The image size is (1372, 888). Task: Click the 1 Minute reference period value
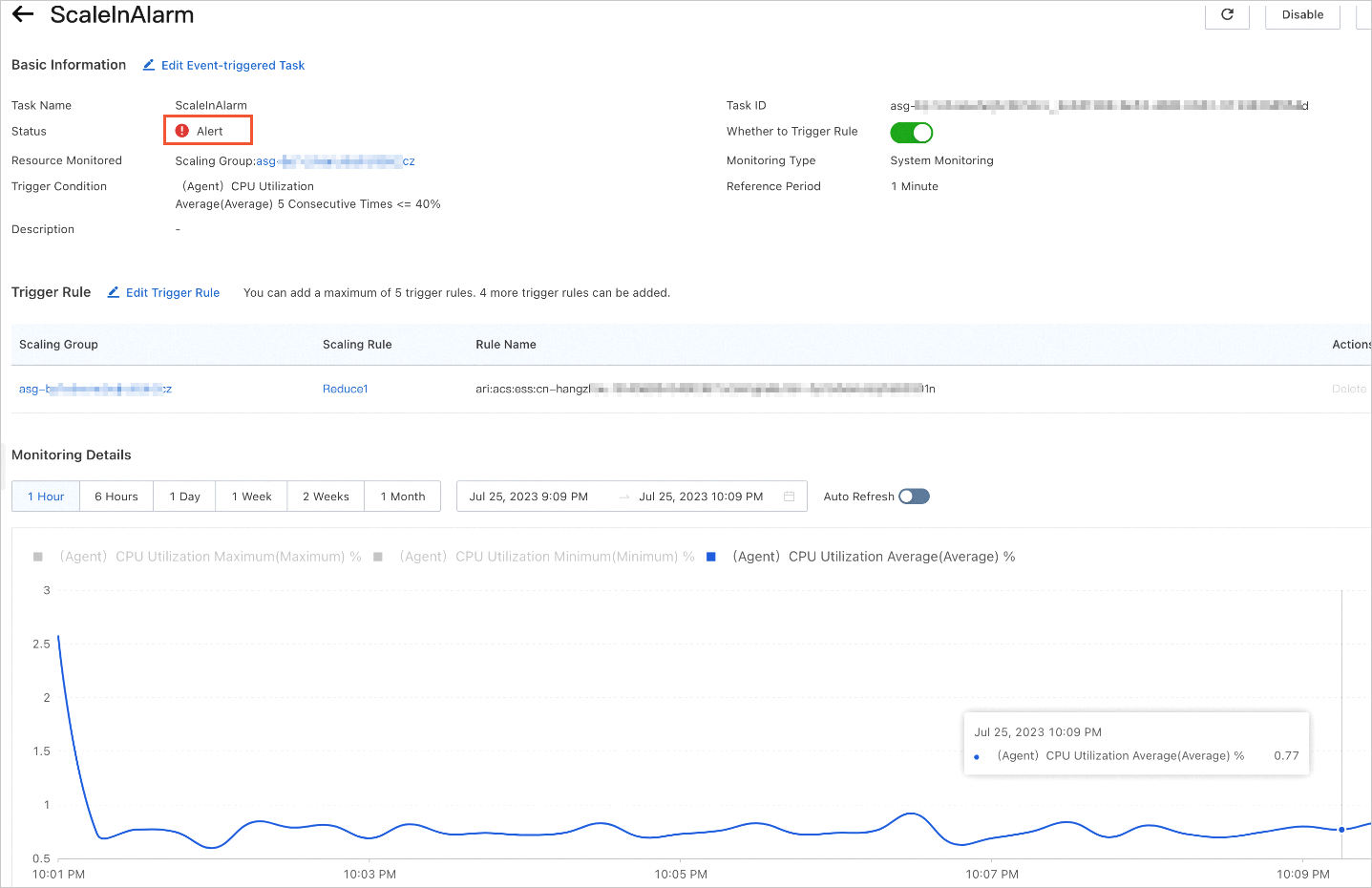[915, 186]
